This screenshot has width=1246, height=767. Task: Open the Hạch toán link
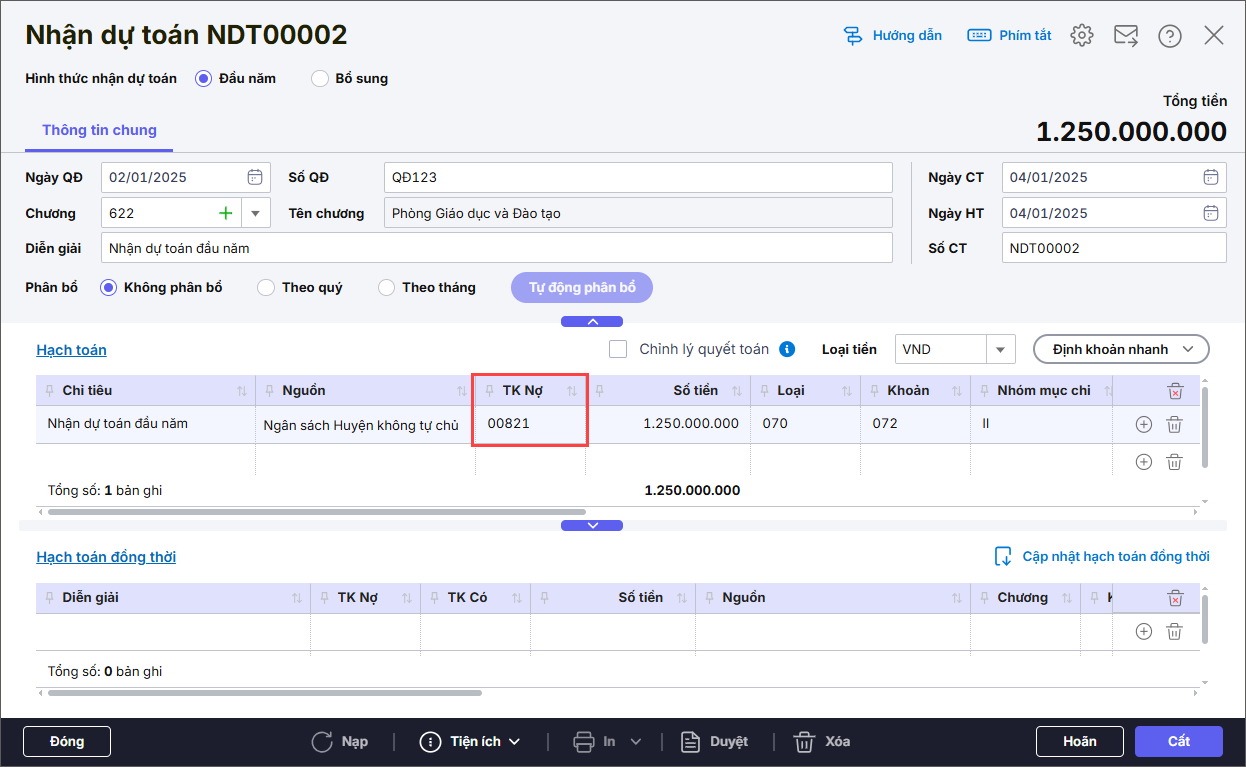71,350
